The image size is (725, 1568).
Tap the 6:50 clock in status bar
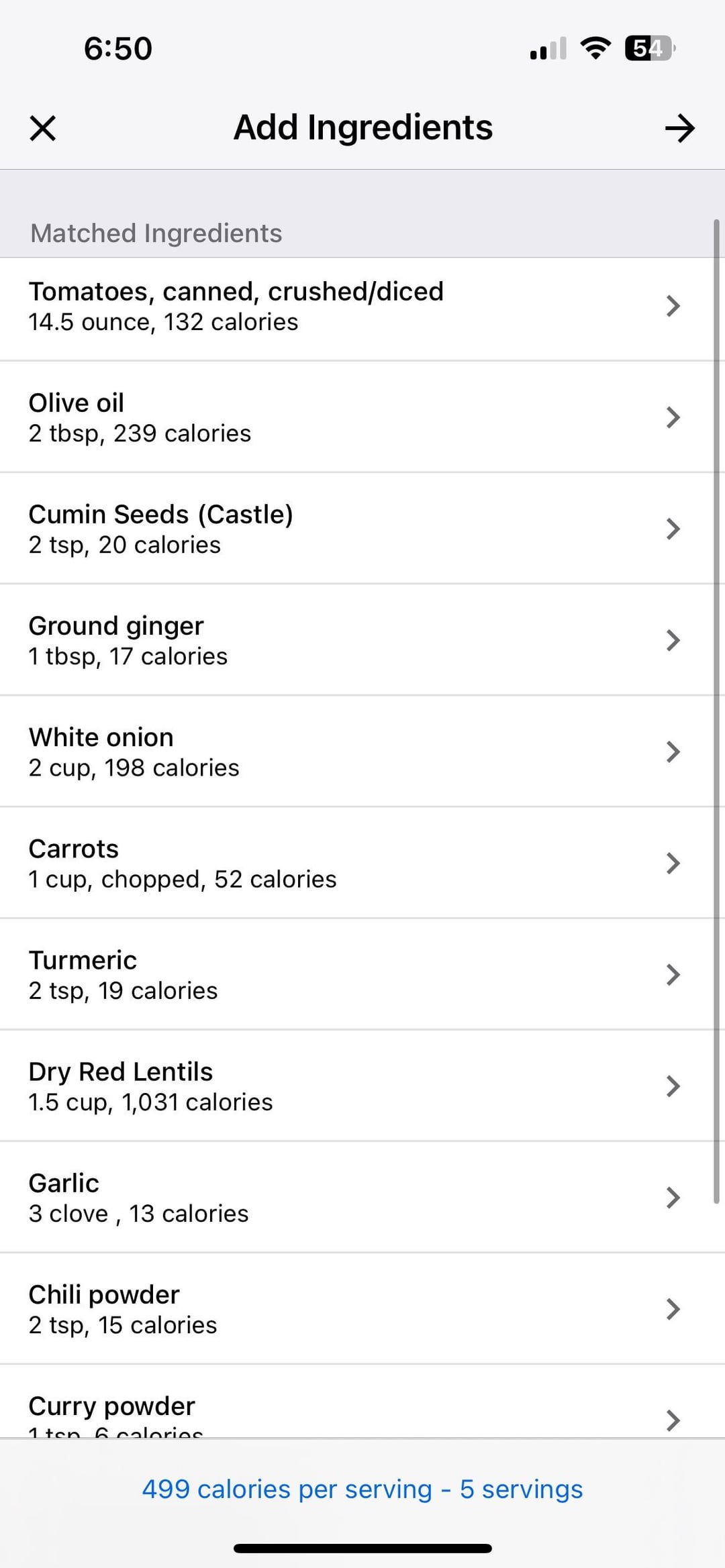coord(118,49)
